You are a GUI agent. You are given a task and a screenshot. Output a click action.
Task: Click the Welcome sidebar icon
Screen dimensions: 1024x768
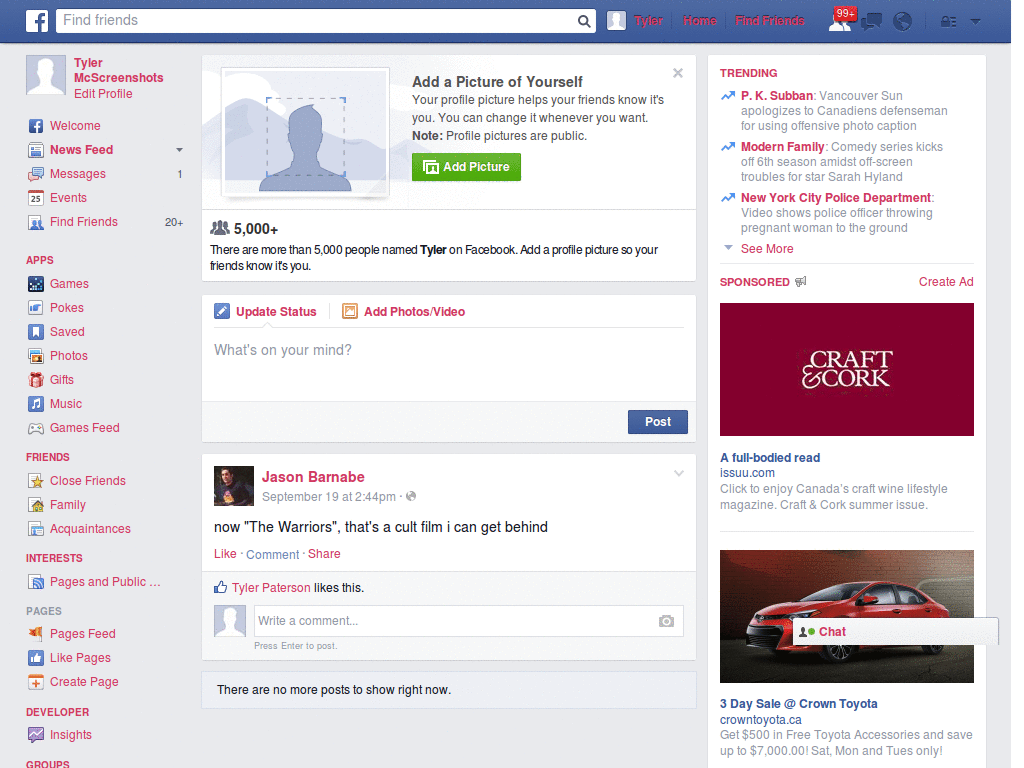coord(36,126)
